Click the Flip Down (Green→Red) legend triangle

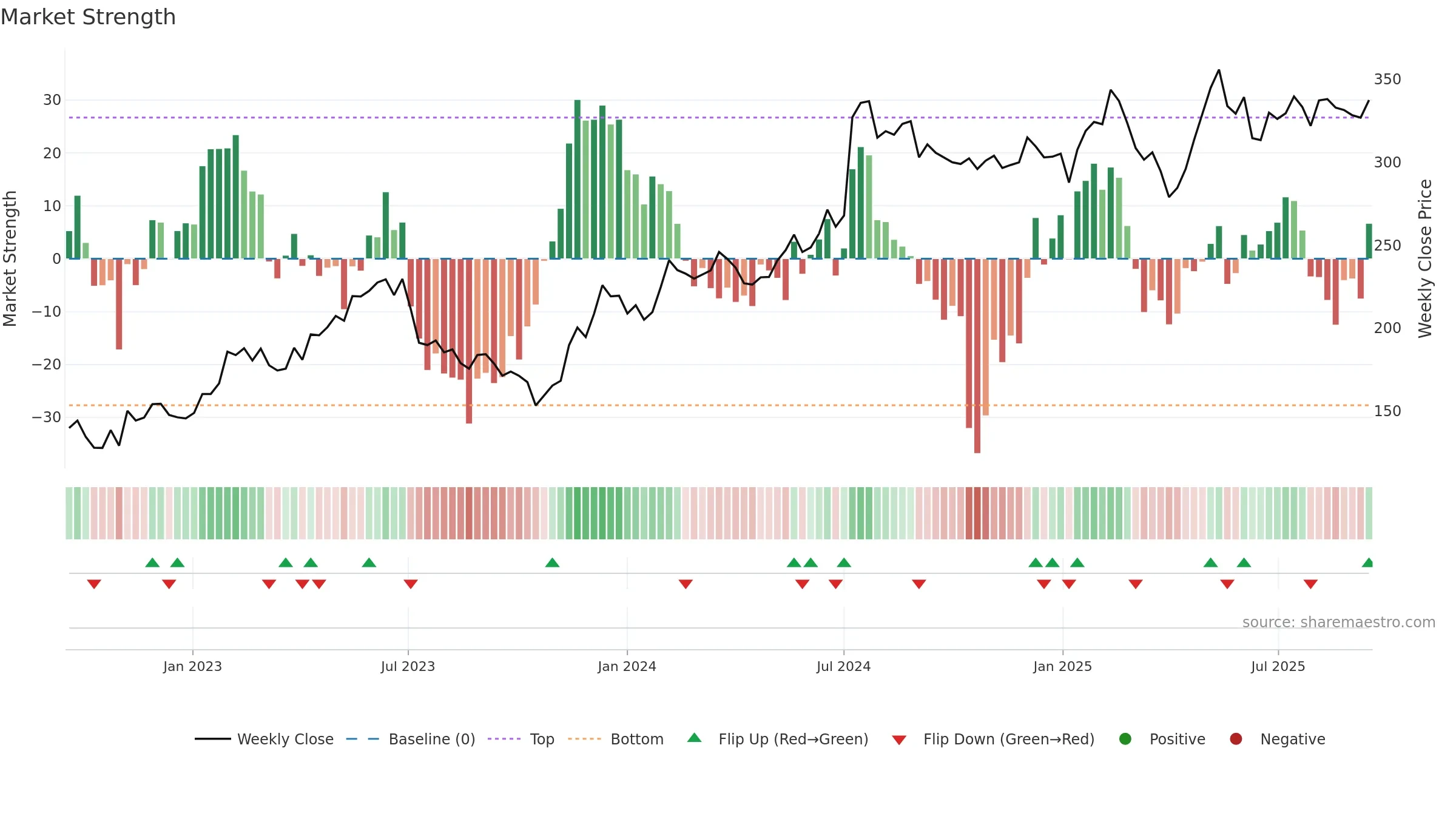click(899, 740)
